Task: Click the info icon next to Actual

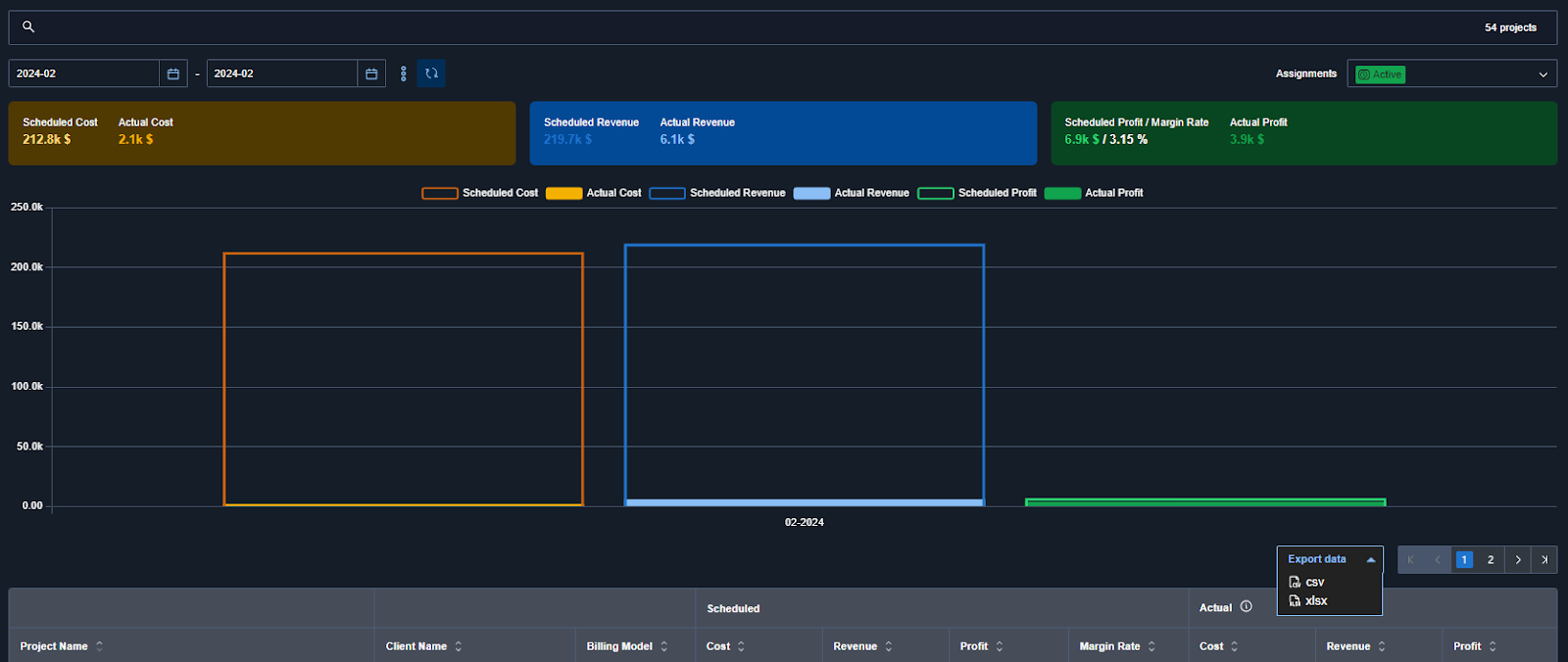Action: coord(1247,607)
